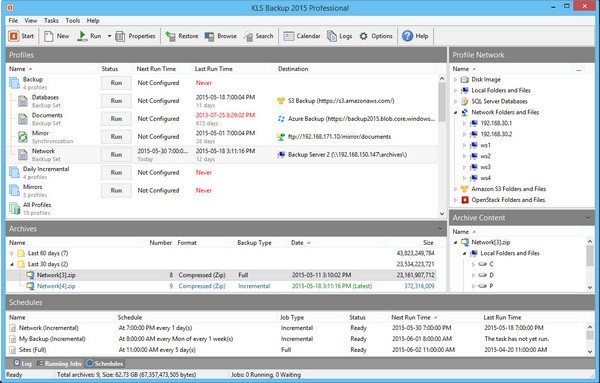Expand Local Folders and Files in Profile Network

[x=455, y=91]
